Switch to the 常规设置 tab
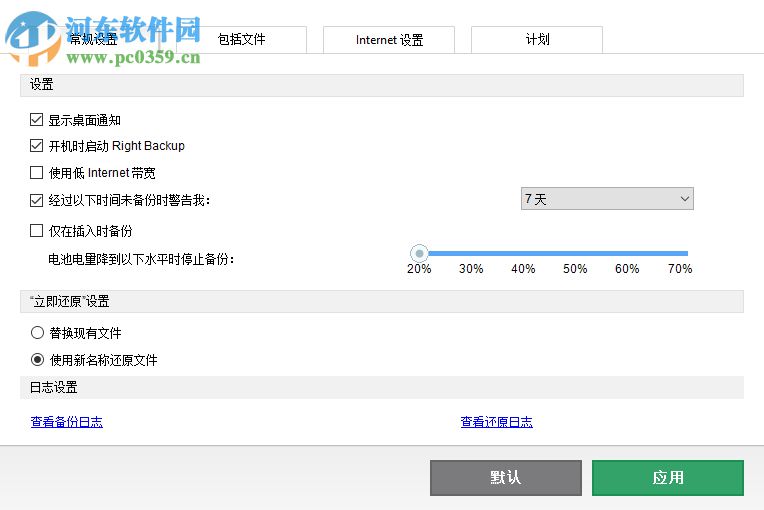Screen dimensions: 764x510 (95, 40)
